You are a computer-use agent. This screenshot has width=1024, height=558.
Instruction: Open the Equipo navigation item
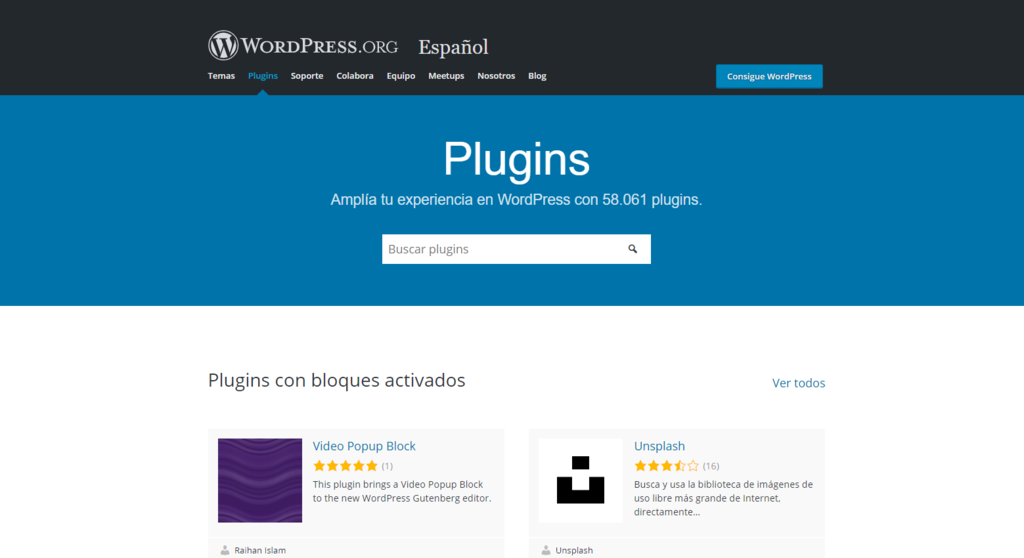(x=401, y=76)
